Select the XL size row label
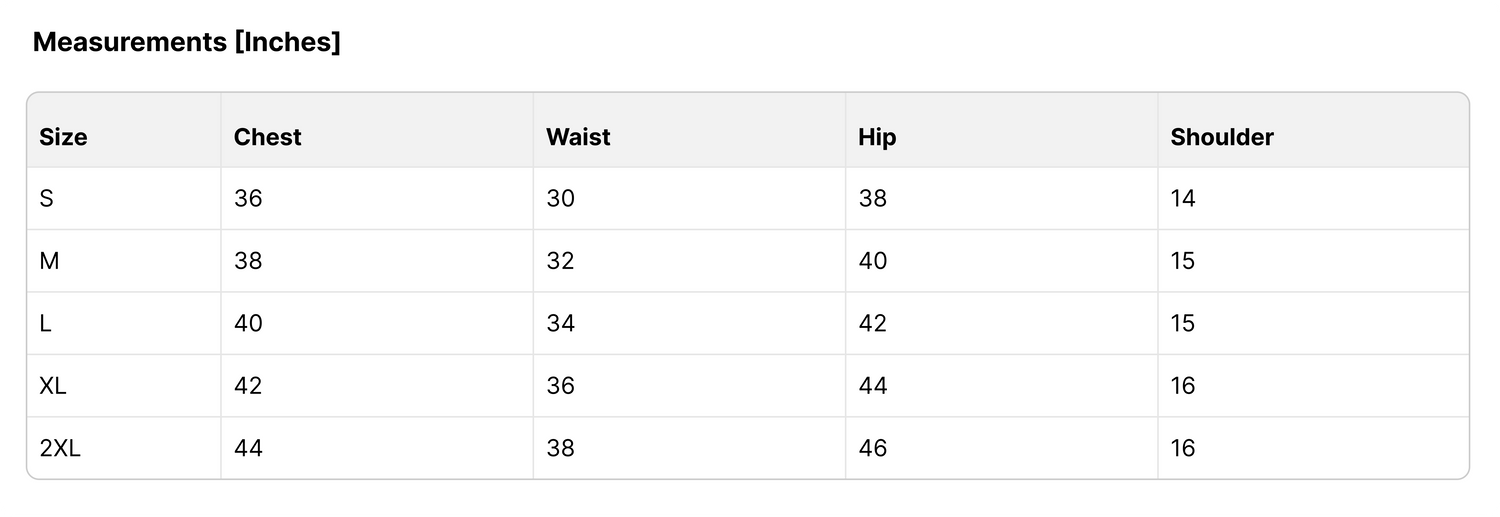This screenshot has width=1500, height=517. [x=53, y=385]
